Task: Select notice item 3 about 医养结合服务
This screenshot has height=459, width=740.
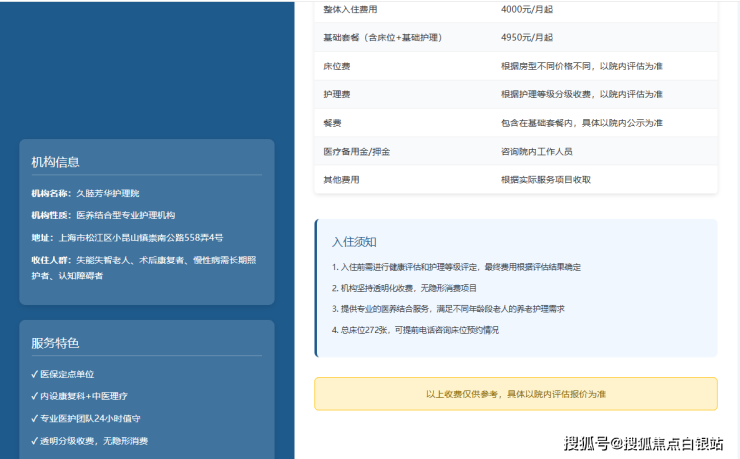Action: (x=448, y=309)
